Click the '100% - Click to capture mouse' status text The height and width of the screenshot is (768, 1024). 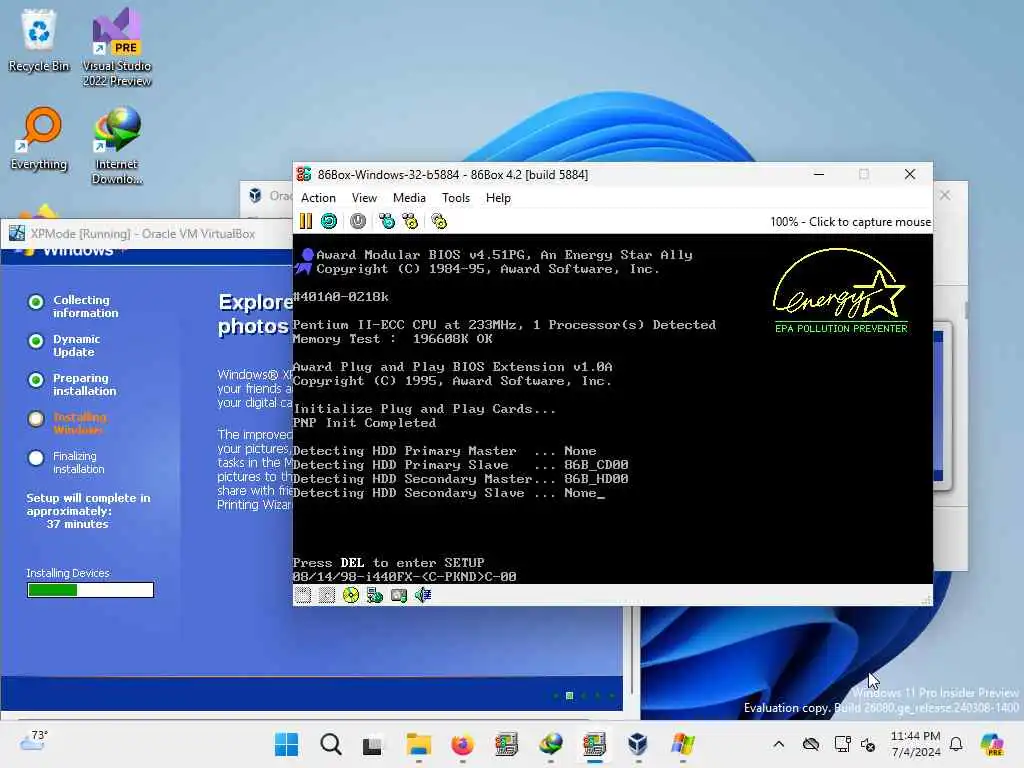[850, 222]
